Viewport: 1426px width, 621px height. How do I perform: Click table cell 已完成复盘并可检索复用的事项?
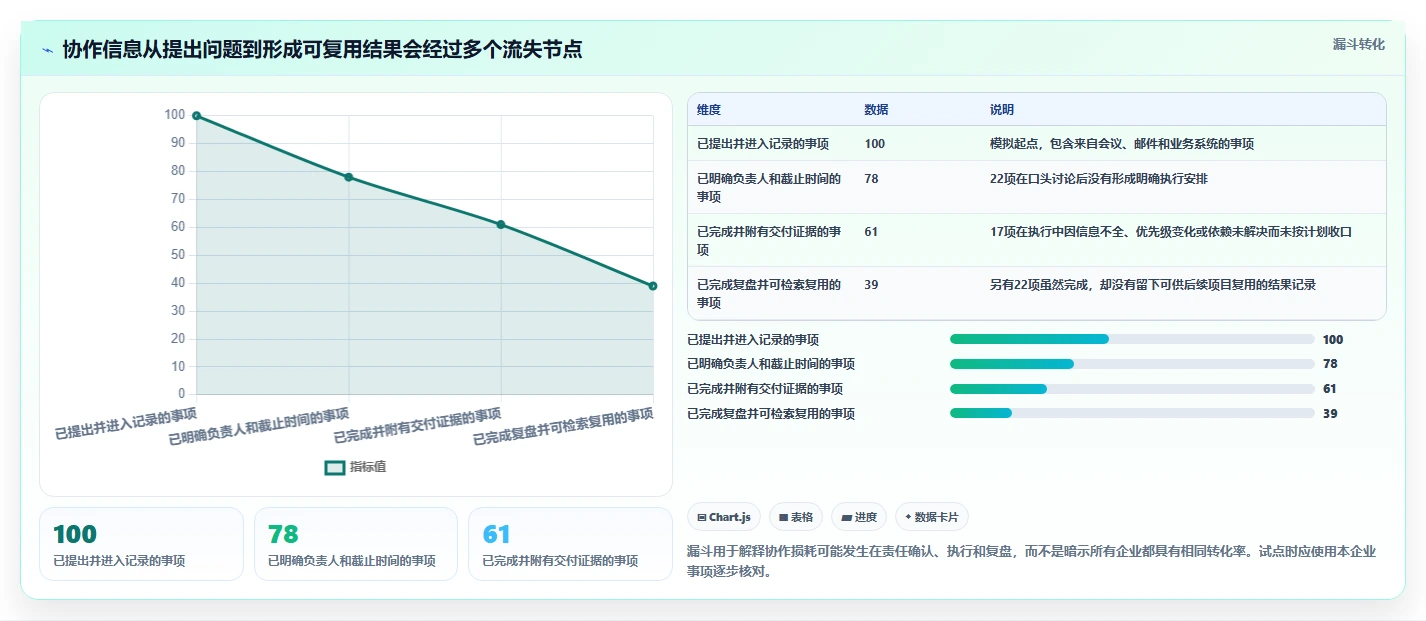pyautogui.click(x=770, y=293)
